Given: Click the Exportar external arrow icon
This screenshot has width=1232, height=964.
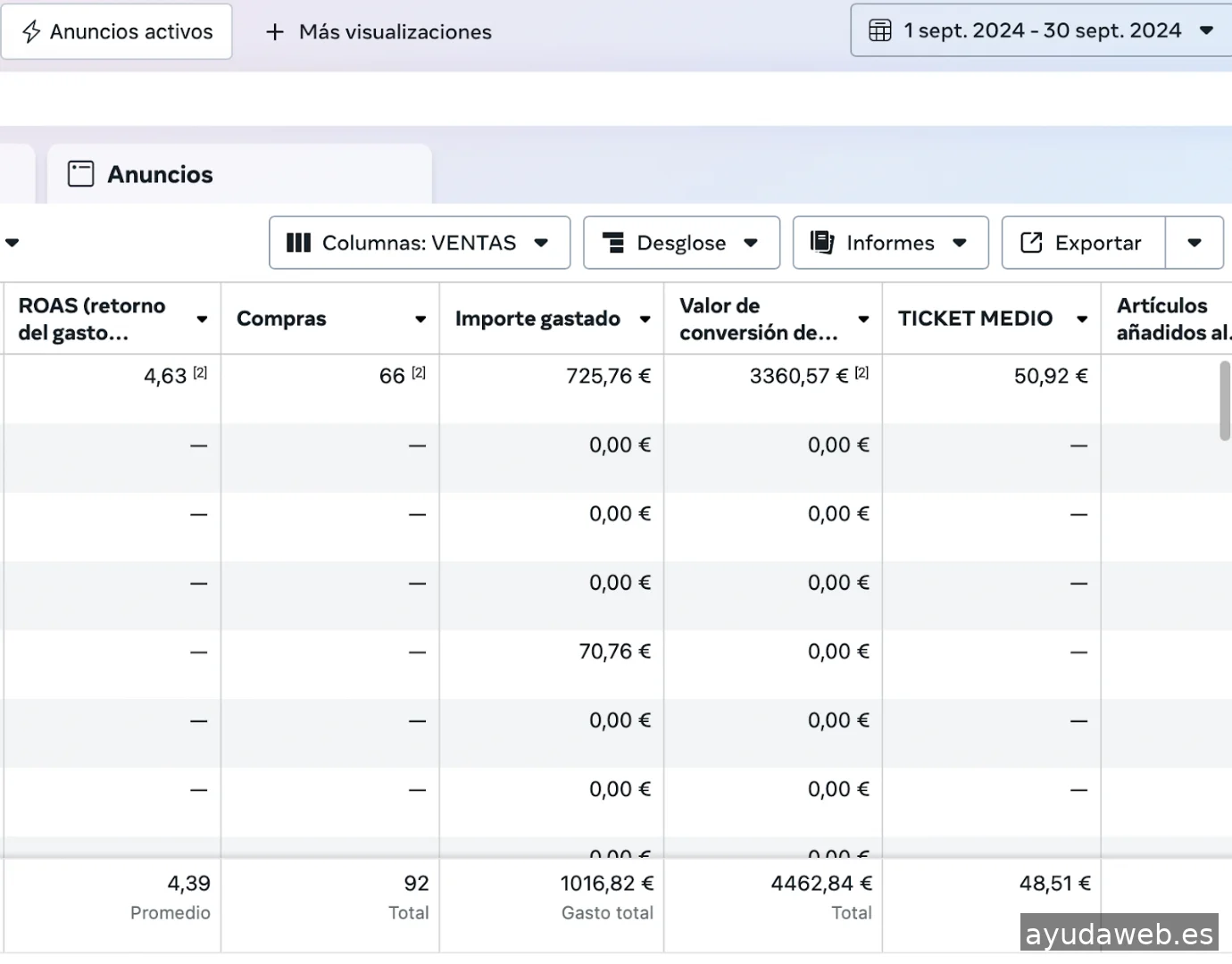Looking at the screenshot, I should coord(1031,243).
